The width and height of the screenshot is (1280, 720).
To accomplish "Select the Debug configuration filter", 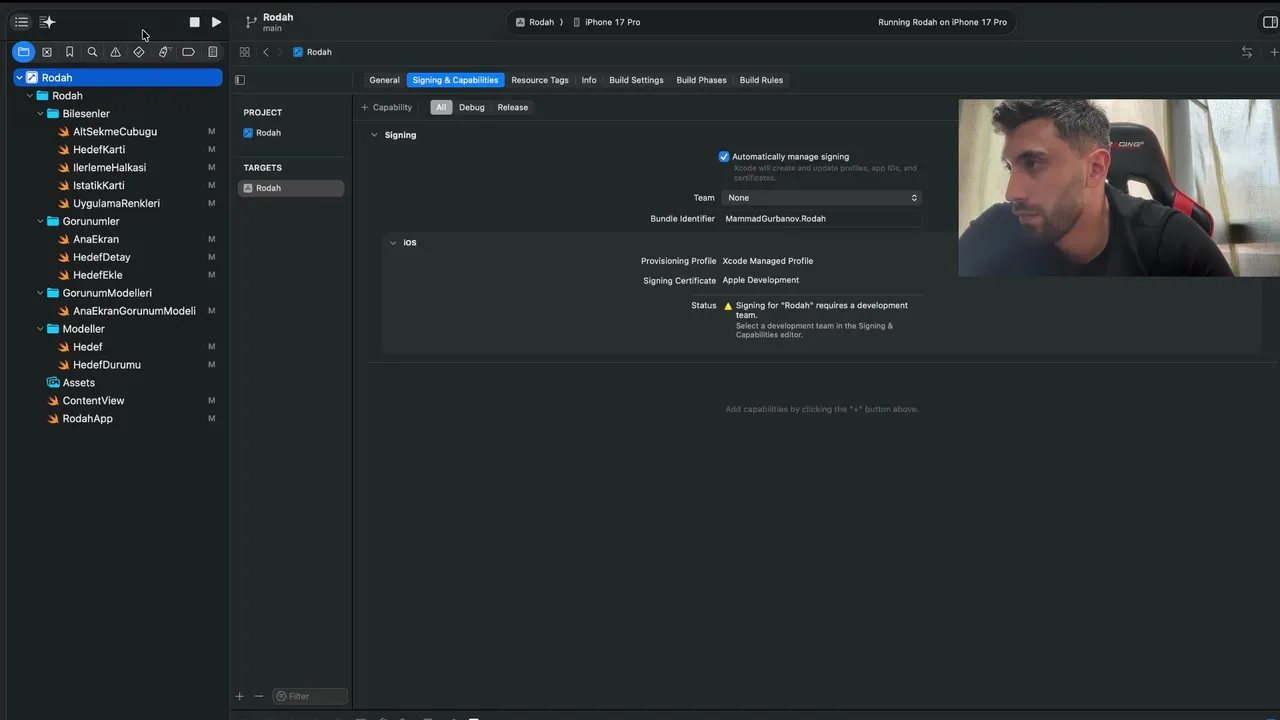I will coord(472,107).
